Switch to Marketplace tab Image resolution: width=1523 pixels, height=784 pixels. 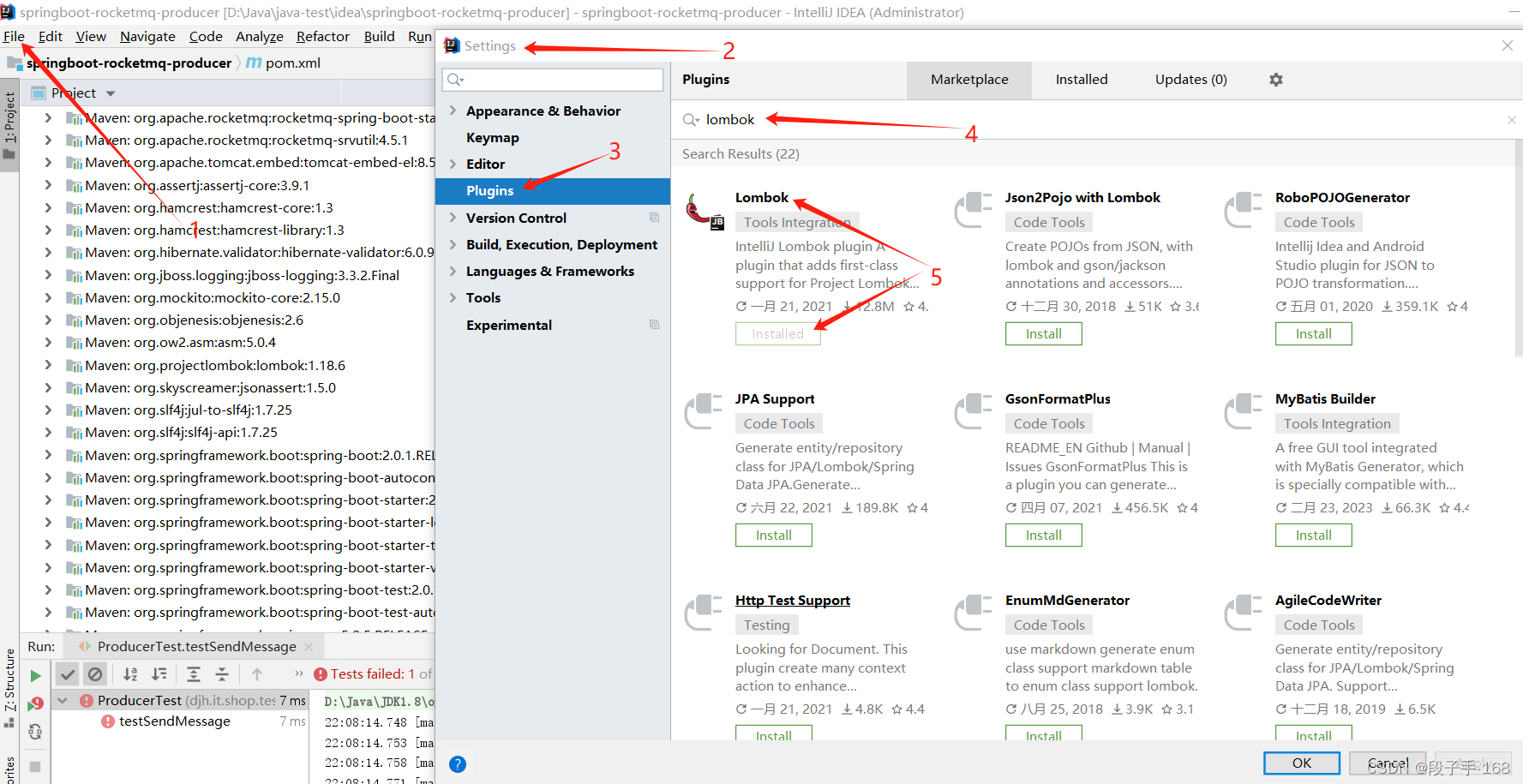[x=969, y=80]
